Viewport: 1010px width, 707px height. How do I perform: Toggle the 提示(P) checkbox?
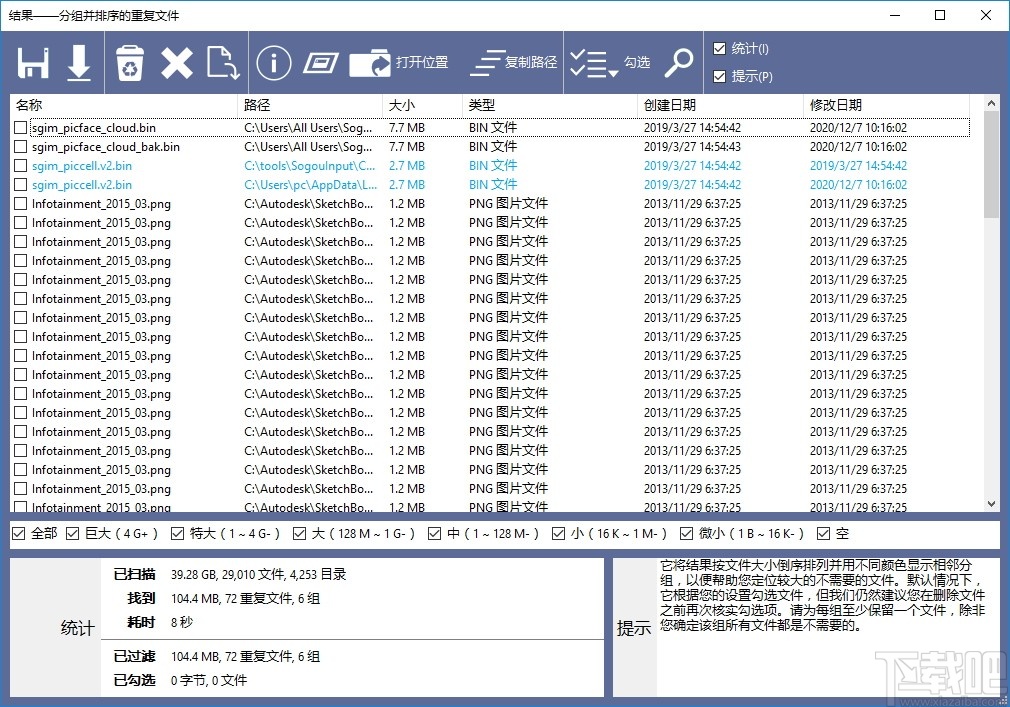click(718, 76)
